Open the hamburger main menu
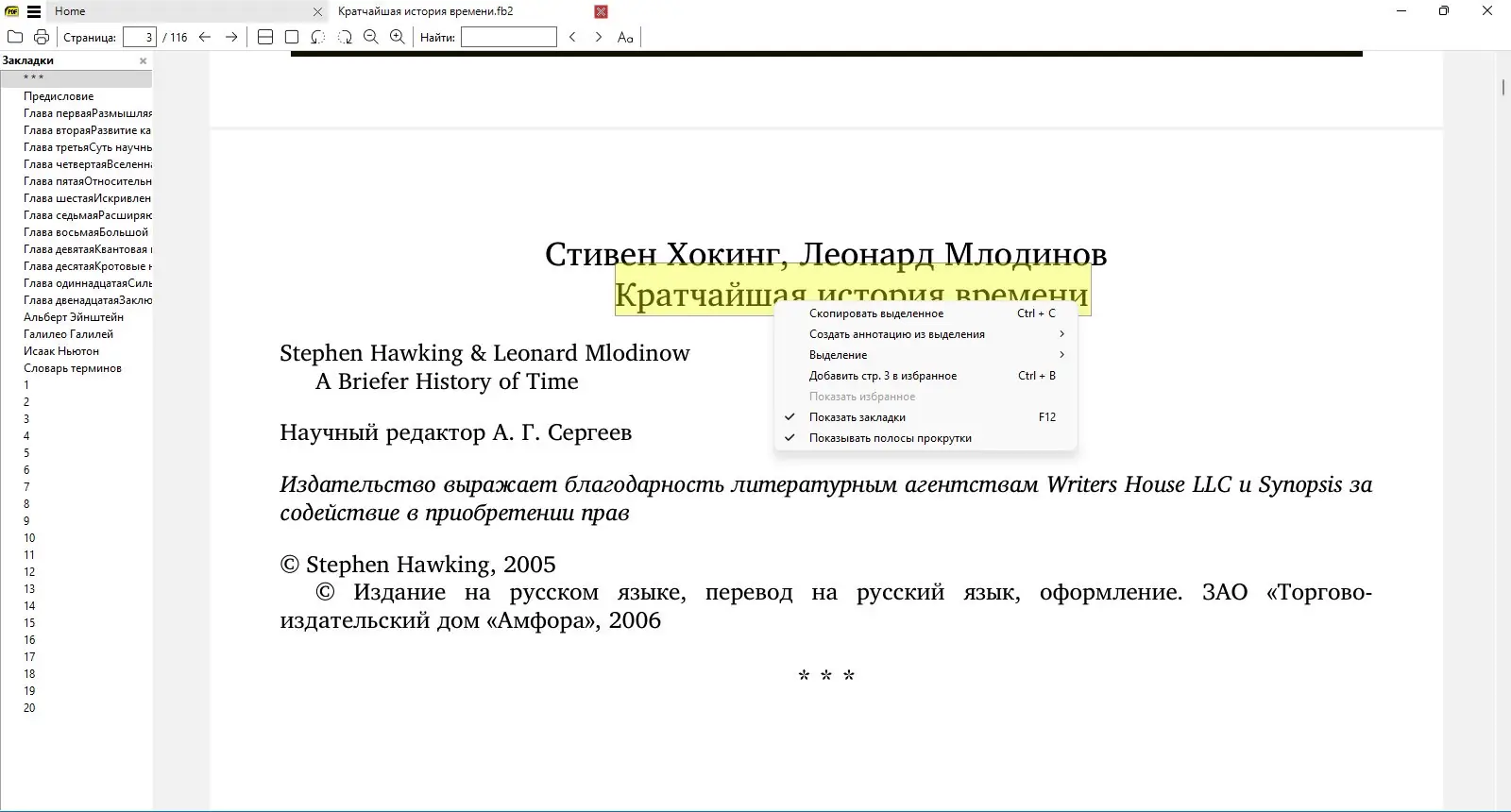 (34, 11)
